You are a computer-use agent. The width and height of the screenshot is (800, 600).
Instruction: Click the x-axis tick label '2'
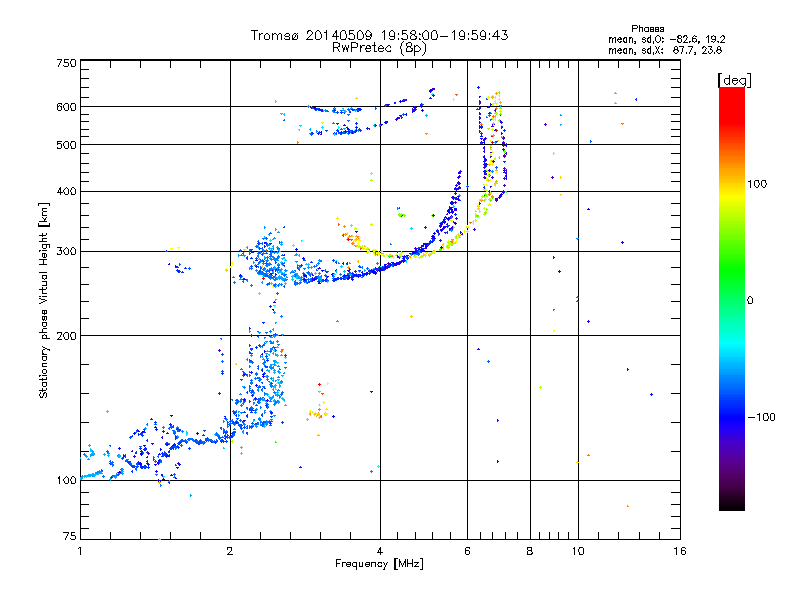pos(230,551)
